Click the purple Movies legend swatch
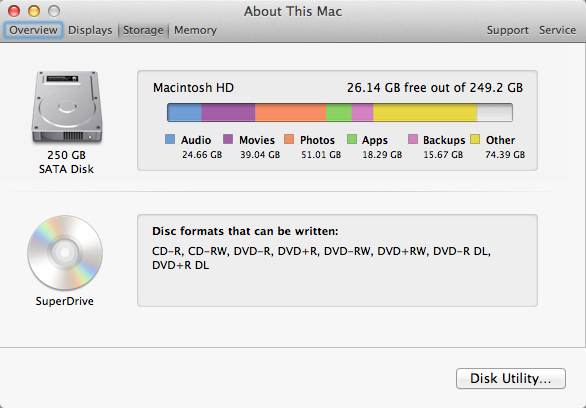 pos(228,139)
